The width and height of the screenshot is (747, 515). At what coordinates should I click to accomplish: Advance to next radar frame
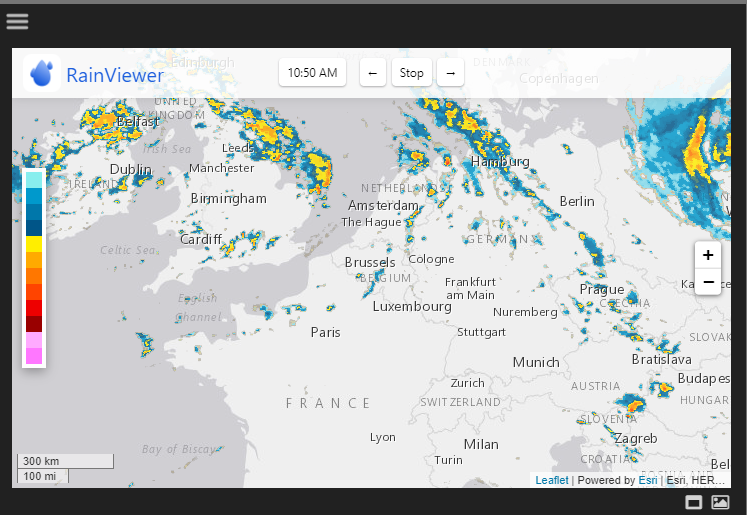pyautogui.click(x=450, y=73)
